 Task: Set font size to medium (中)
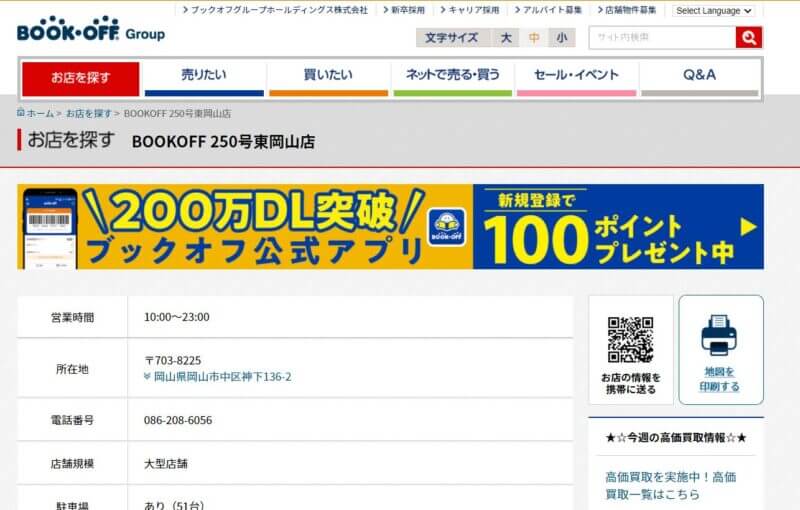coord(534,38)
